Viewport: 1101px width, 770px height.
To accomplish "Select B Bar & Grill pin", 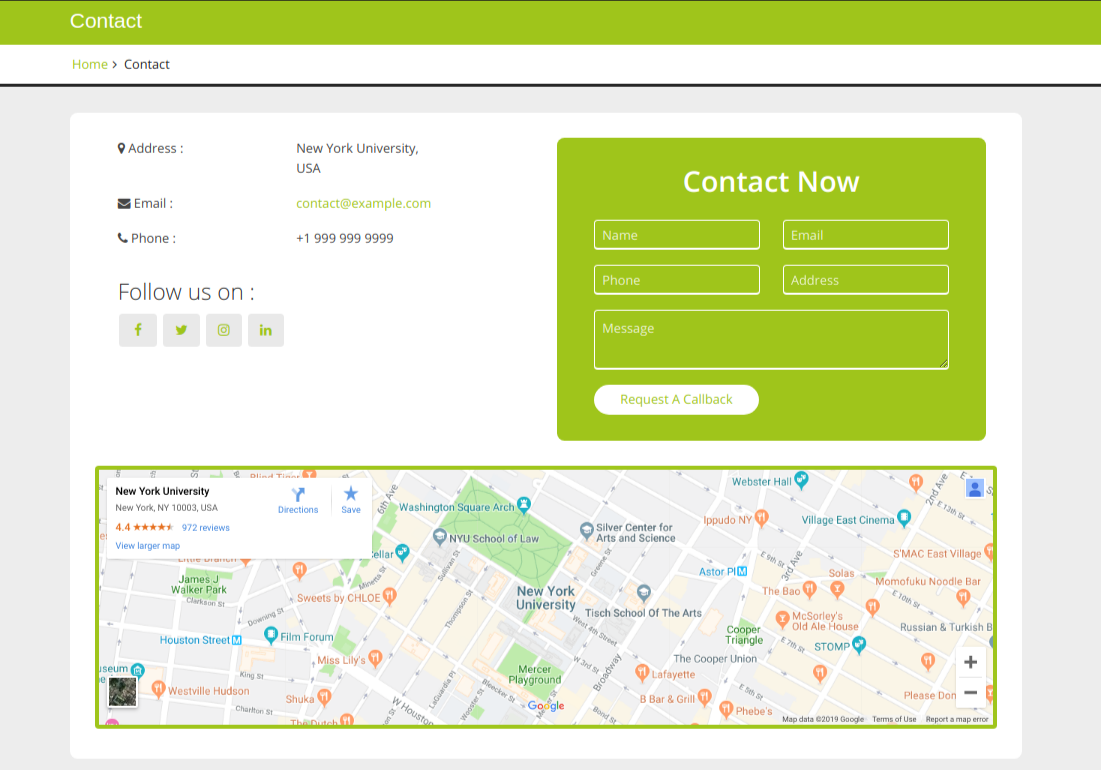I will pos(704,697).
